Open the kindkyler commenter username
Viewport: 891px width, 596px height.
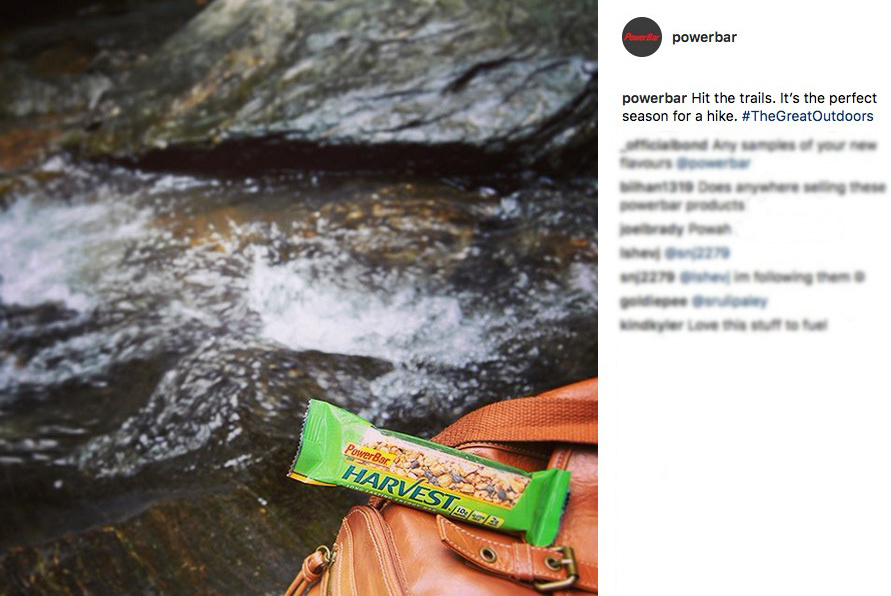pos(651,325)
